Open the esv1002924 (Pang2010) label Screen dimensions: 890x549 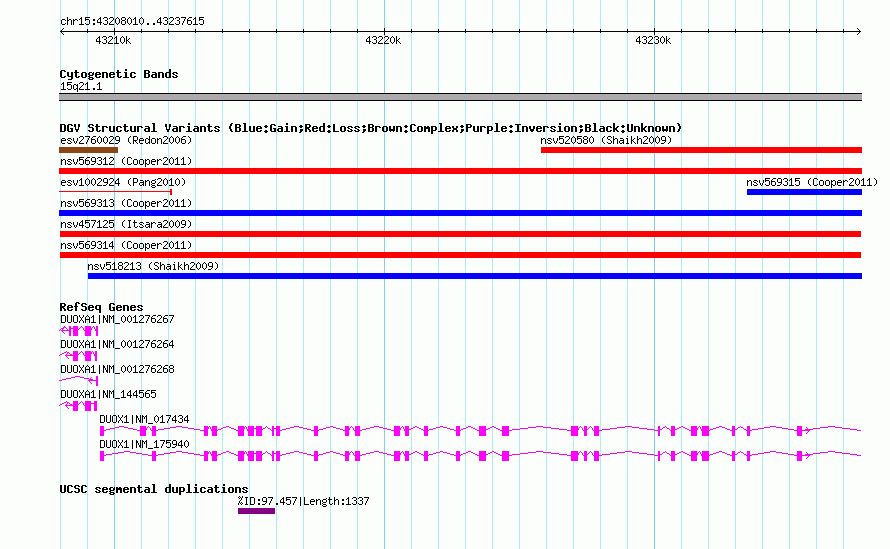[123, 182]
